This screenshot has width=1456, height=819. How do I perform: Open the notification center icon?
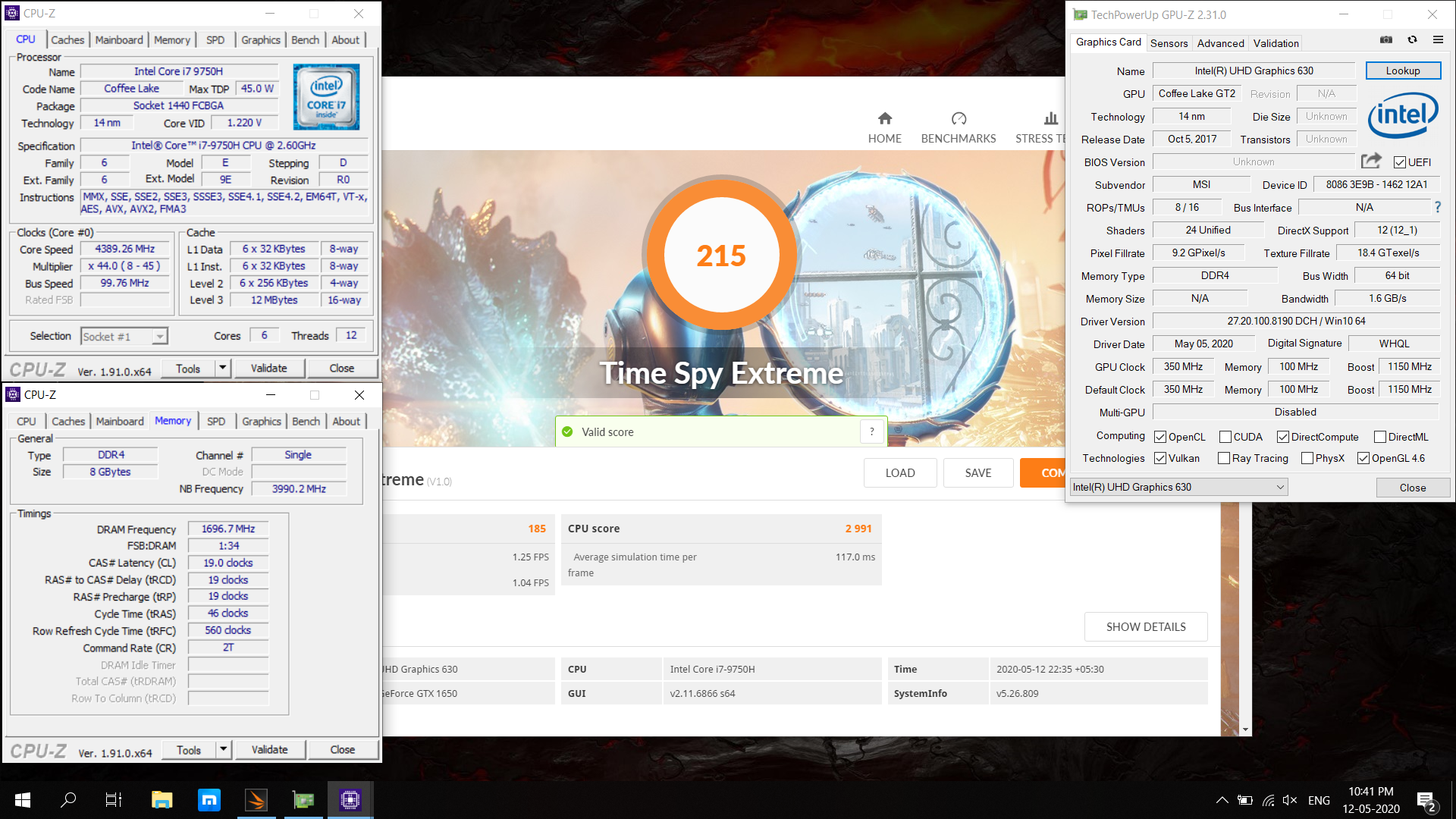pyautogui.click(x=1426, y=801)
